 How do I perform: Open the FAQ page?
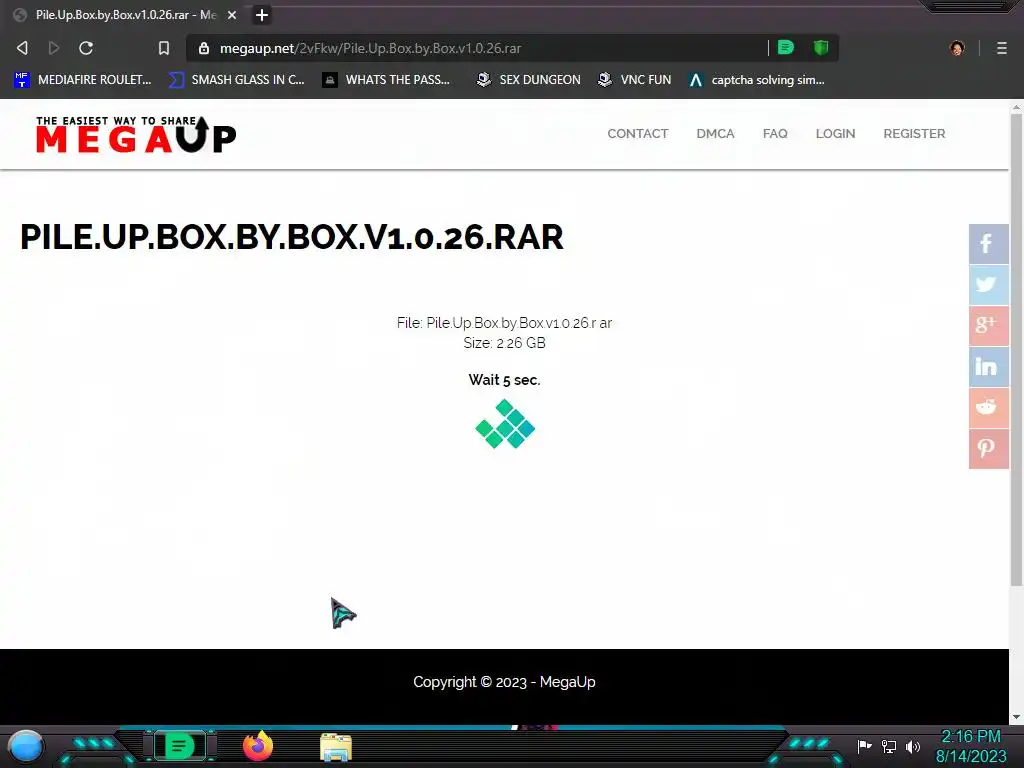pos(775,134)
